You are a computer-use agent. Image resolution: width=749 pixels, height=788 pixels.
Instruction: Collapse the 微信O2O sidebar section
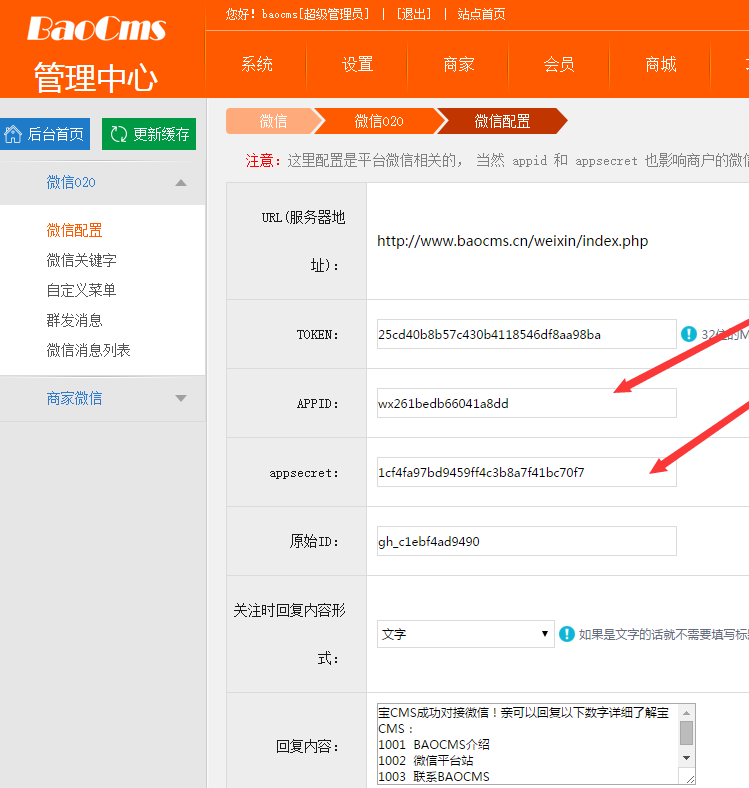[181, 183]
